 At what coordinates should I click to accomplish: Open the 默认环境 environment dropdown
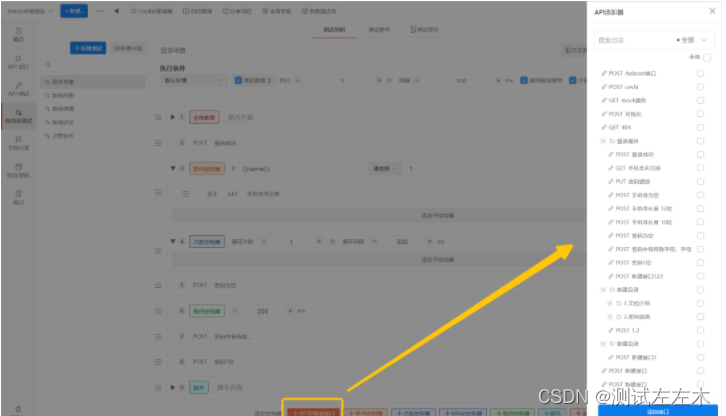pyautogui.click(x=193, y=81)
